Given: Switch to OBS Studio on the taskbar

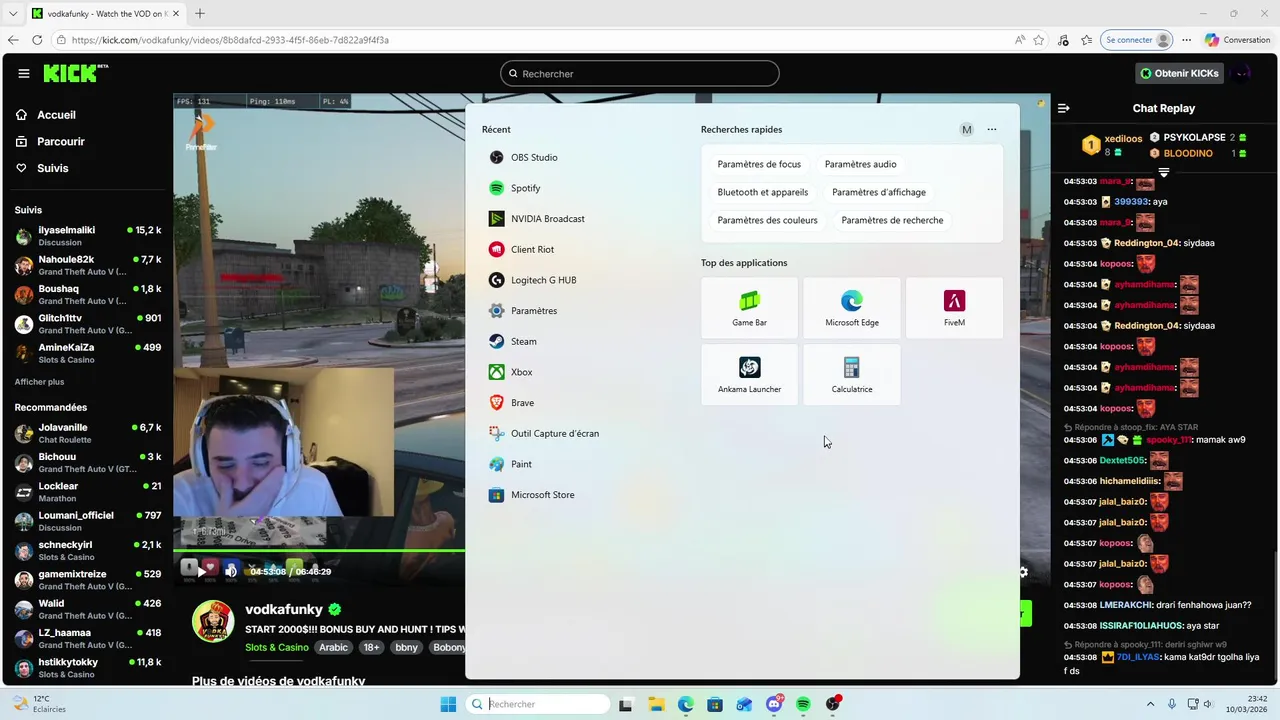Looking at the screenshot, I should point(833,704).
